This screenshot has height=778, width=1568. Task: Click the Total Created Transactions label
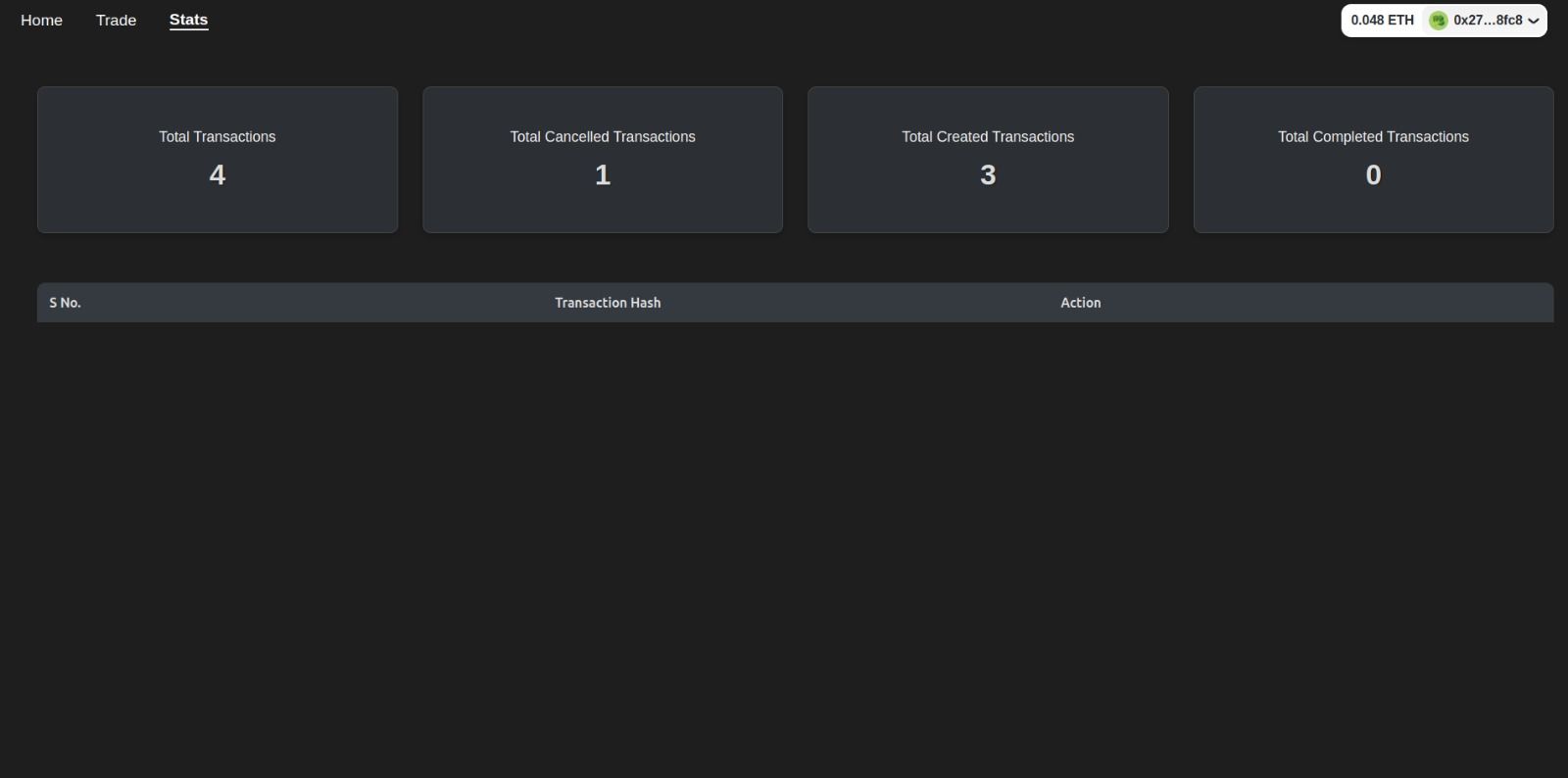[988, 137]
